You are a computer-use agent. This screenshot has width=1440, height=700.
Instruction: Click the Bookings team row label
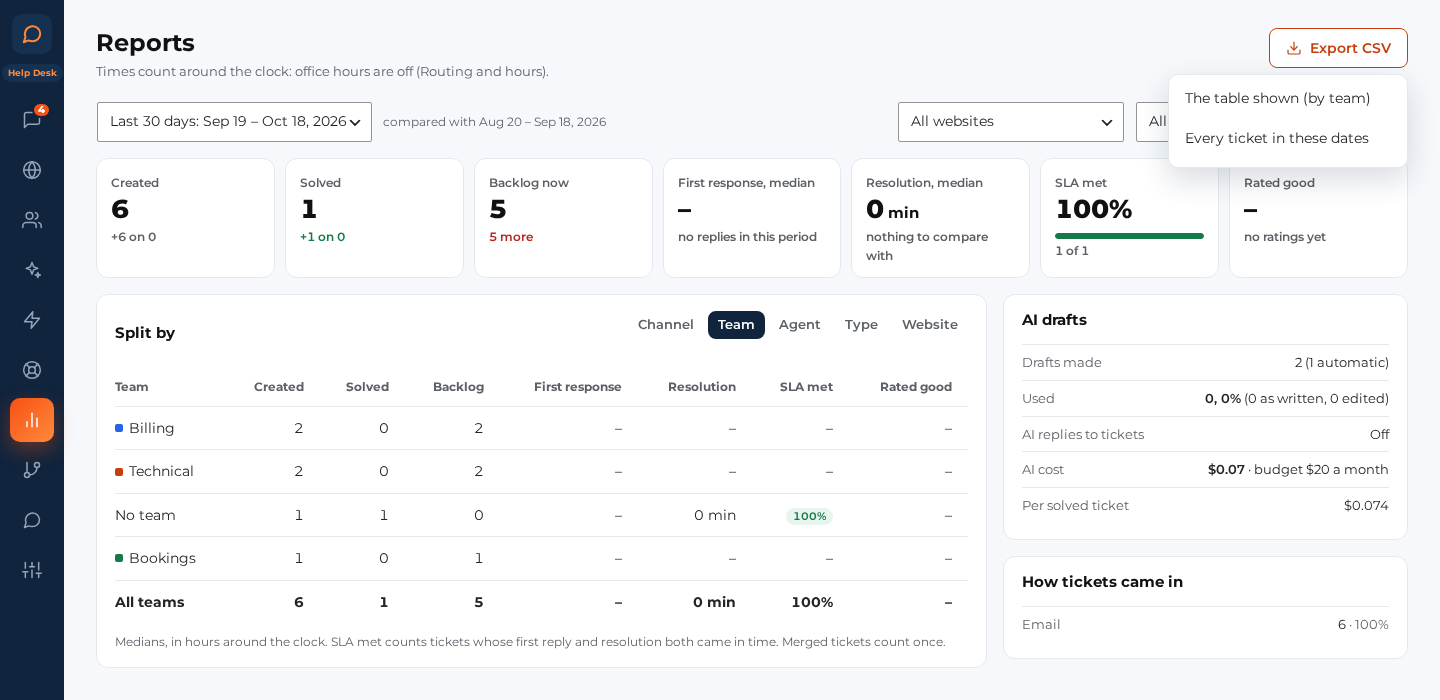(x=162, y=558)
